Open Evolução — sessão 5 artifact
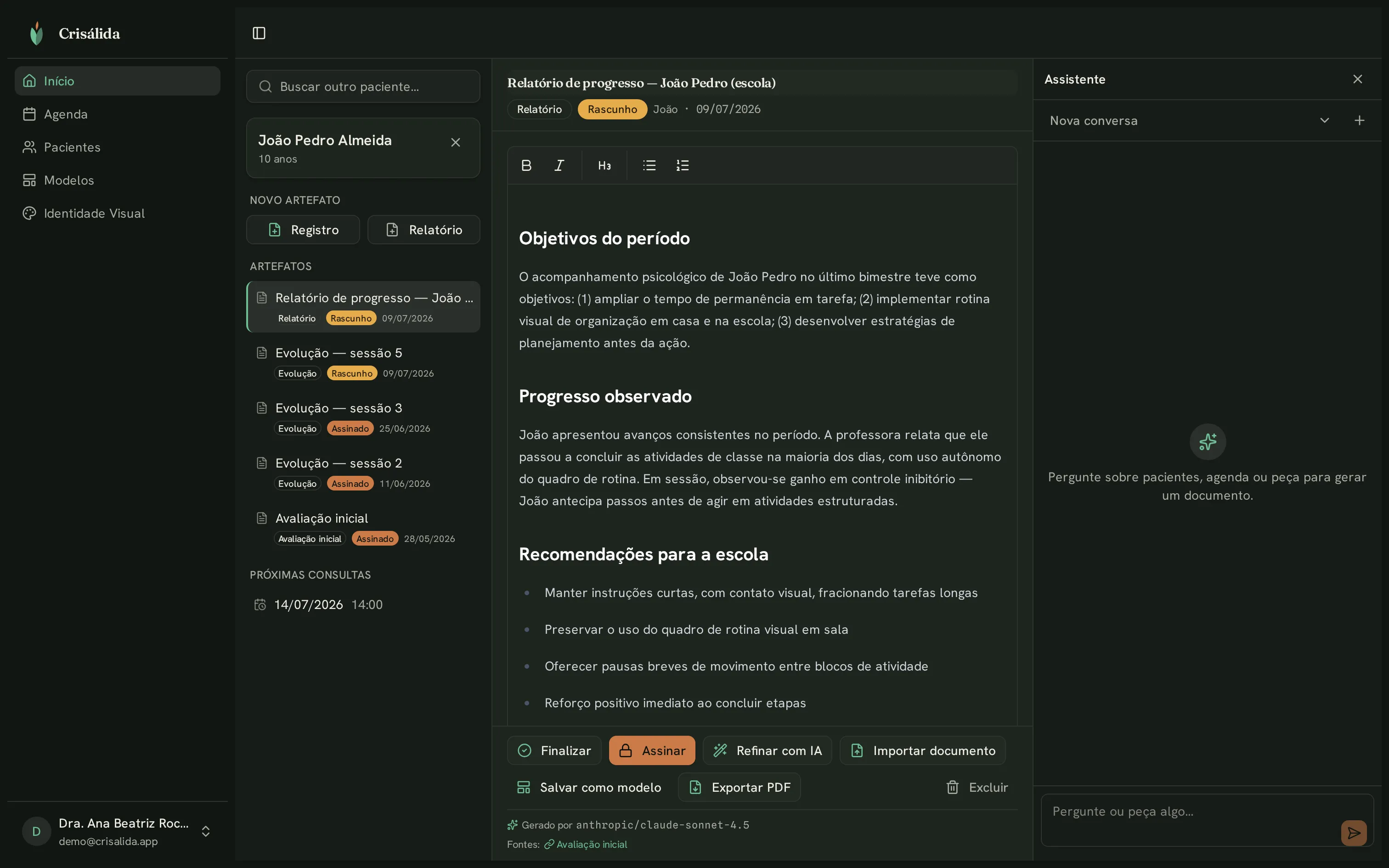The image size is (1389, 868). coord(363,362)
